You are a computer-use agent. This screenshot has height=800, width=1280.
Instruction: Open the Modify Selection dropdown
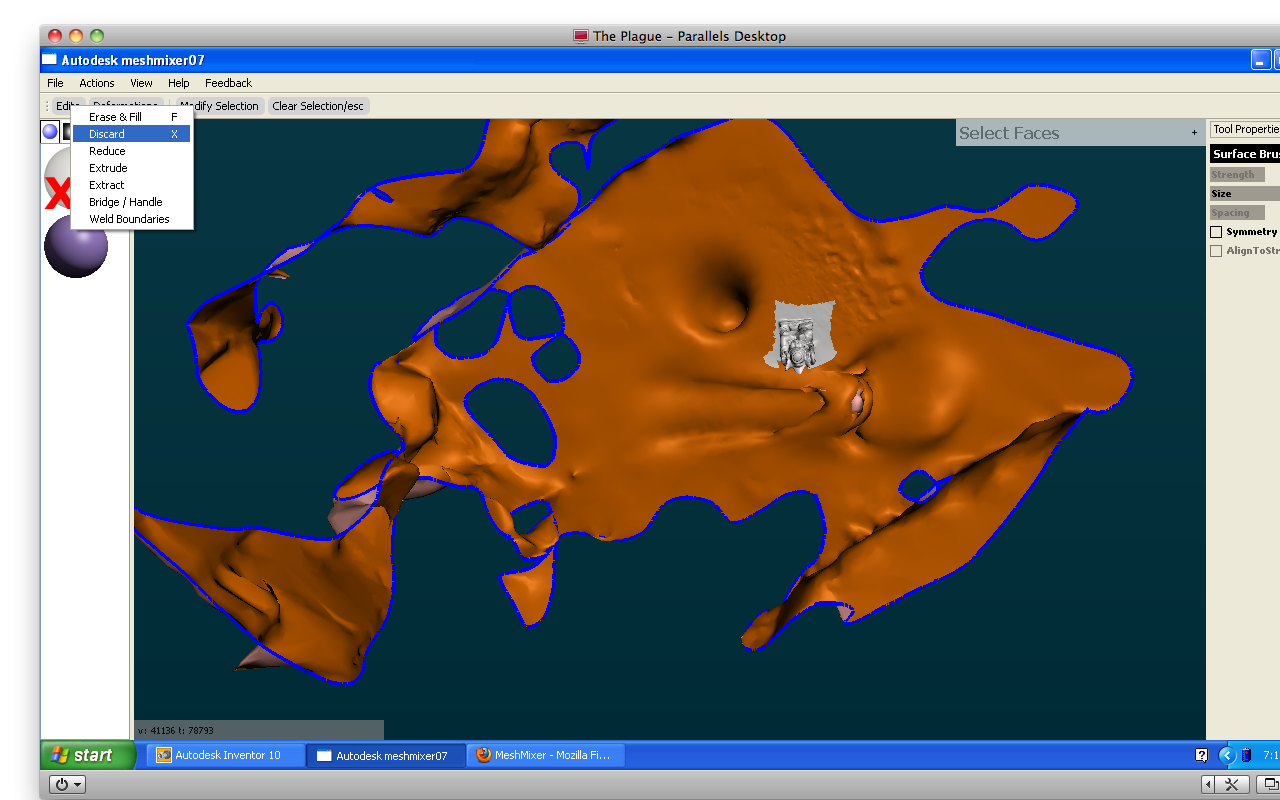tap(219, 106)
